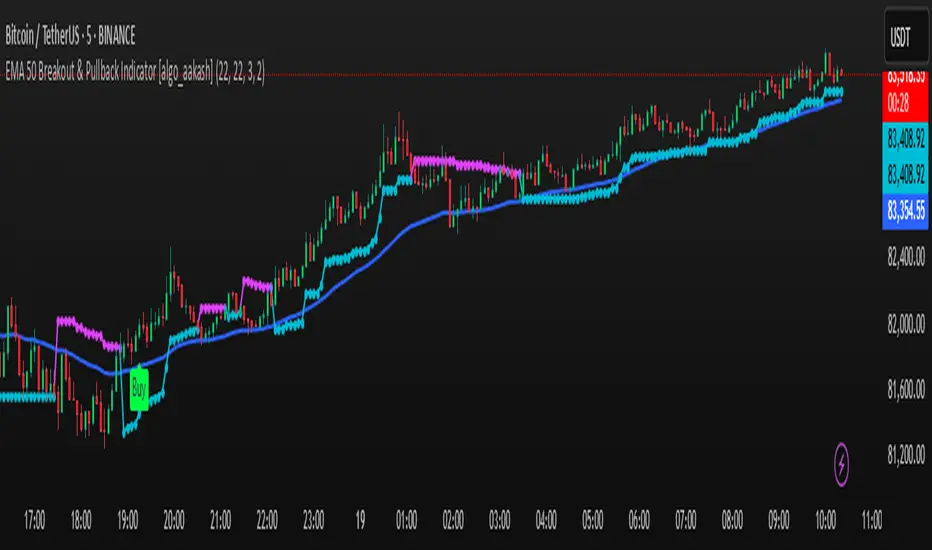This screenshot has height=550, width=932.
Task: Click the 19 date label on time axis
Action: pyautogui.click(x=360, y=520)
